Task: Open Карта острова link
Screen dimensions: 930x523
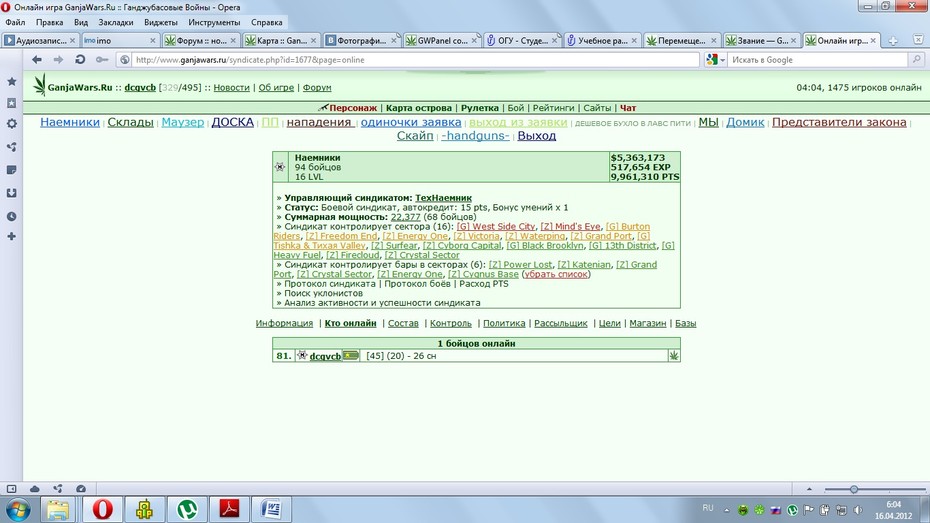Action: 419,108
